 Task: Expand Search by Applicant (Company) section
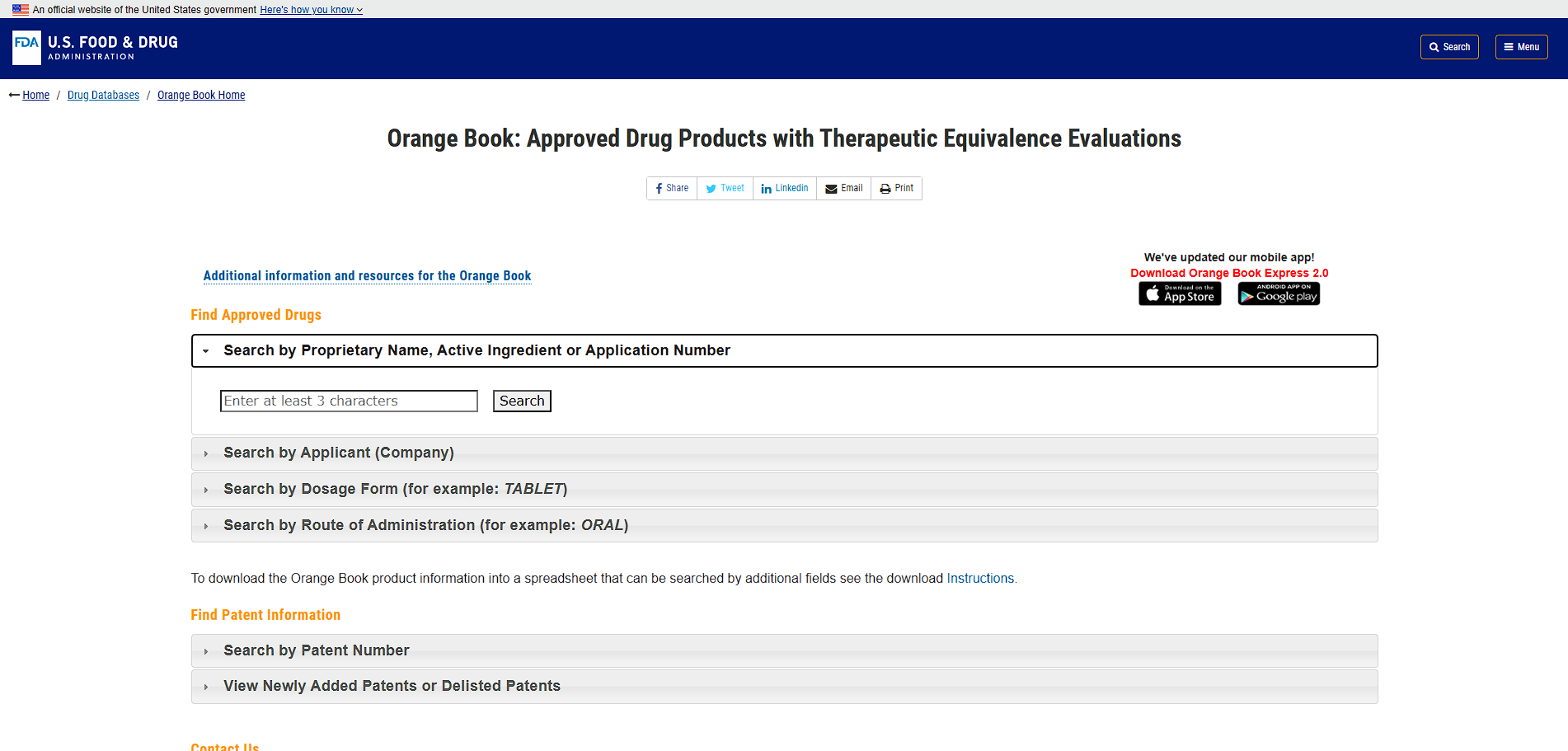coord(338,453)
